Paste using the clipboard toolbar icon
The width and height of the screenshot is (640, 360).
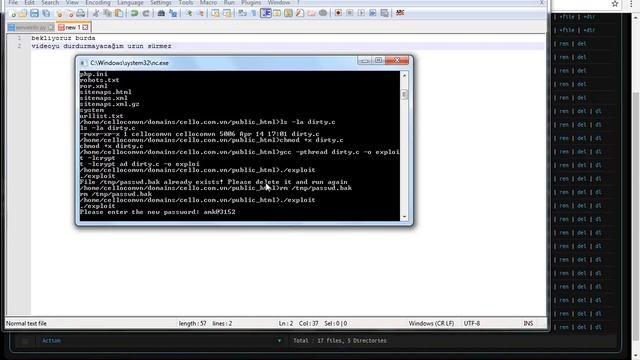[x=119, y=13]
